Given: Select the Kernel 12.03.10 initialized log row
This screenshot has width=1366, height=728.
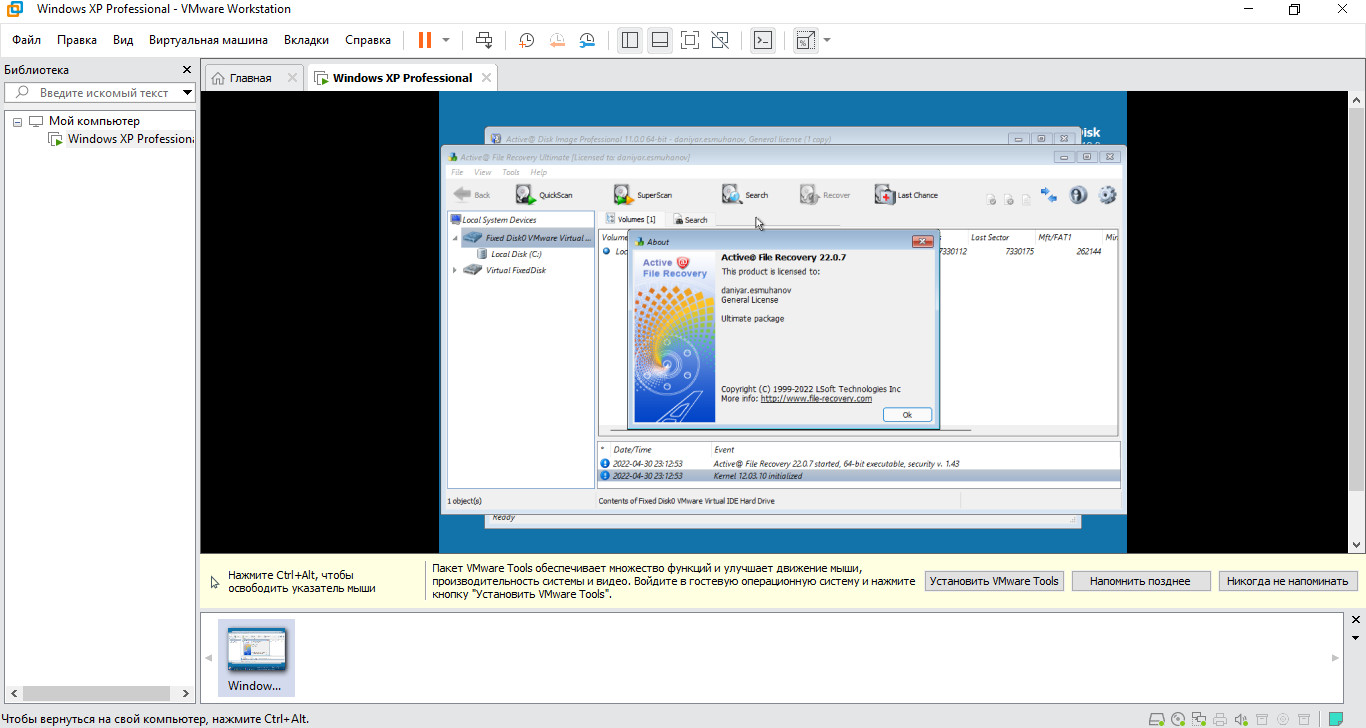Looking at the screenshot, I should pos(858,476).
